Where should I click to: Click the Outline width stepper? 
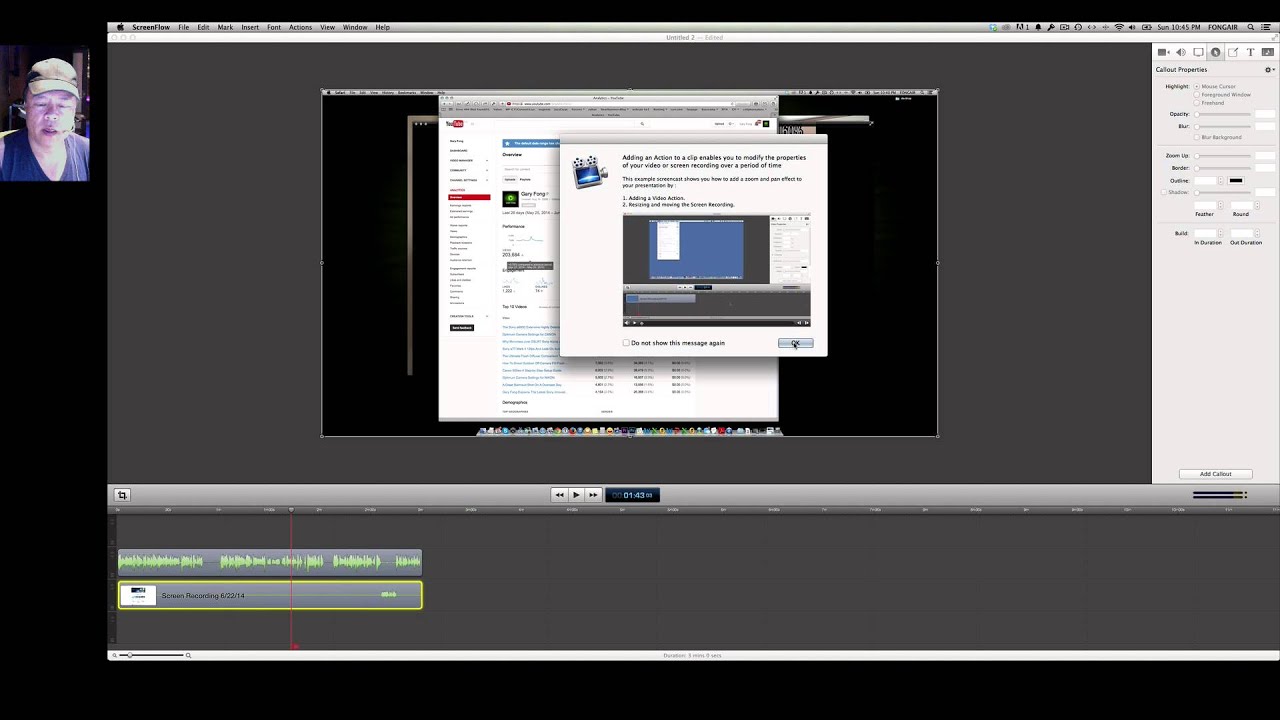point(1220,181)
